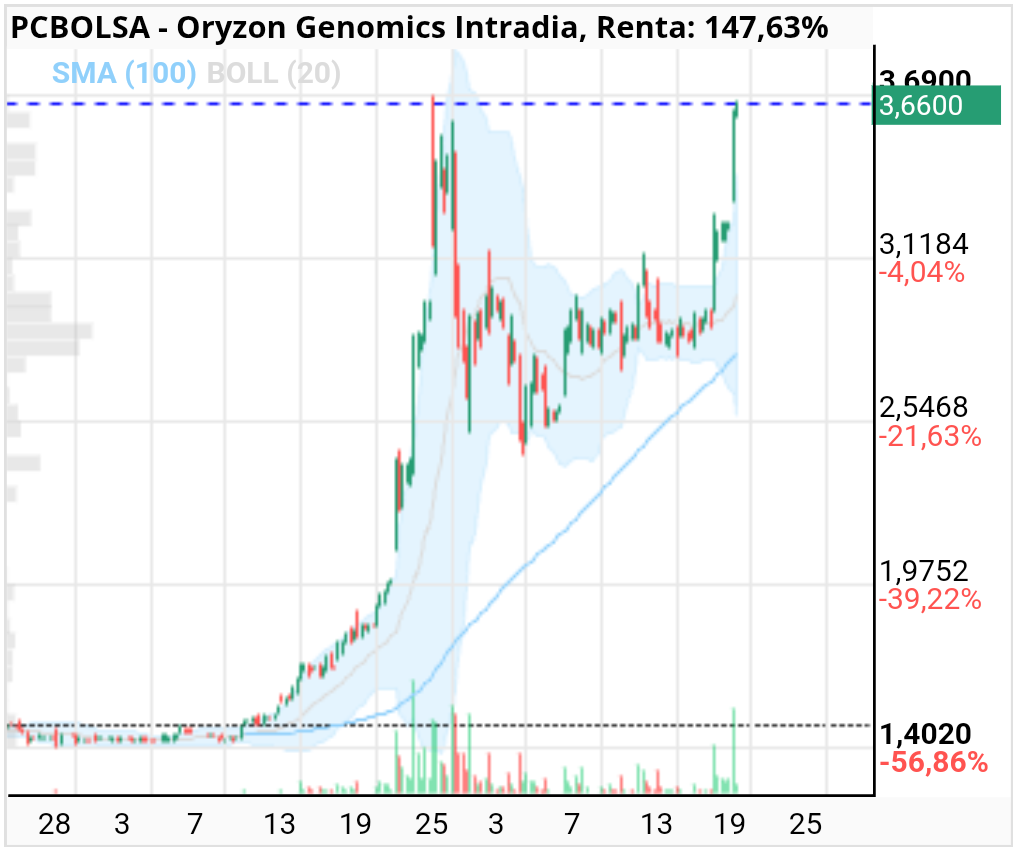The width and height of the screenshot is (1017, 851).
Task: Select the -39,22% axis percentage
Action: (930, 599)
